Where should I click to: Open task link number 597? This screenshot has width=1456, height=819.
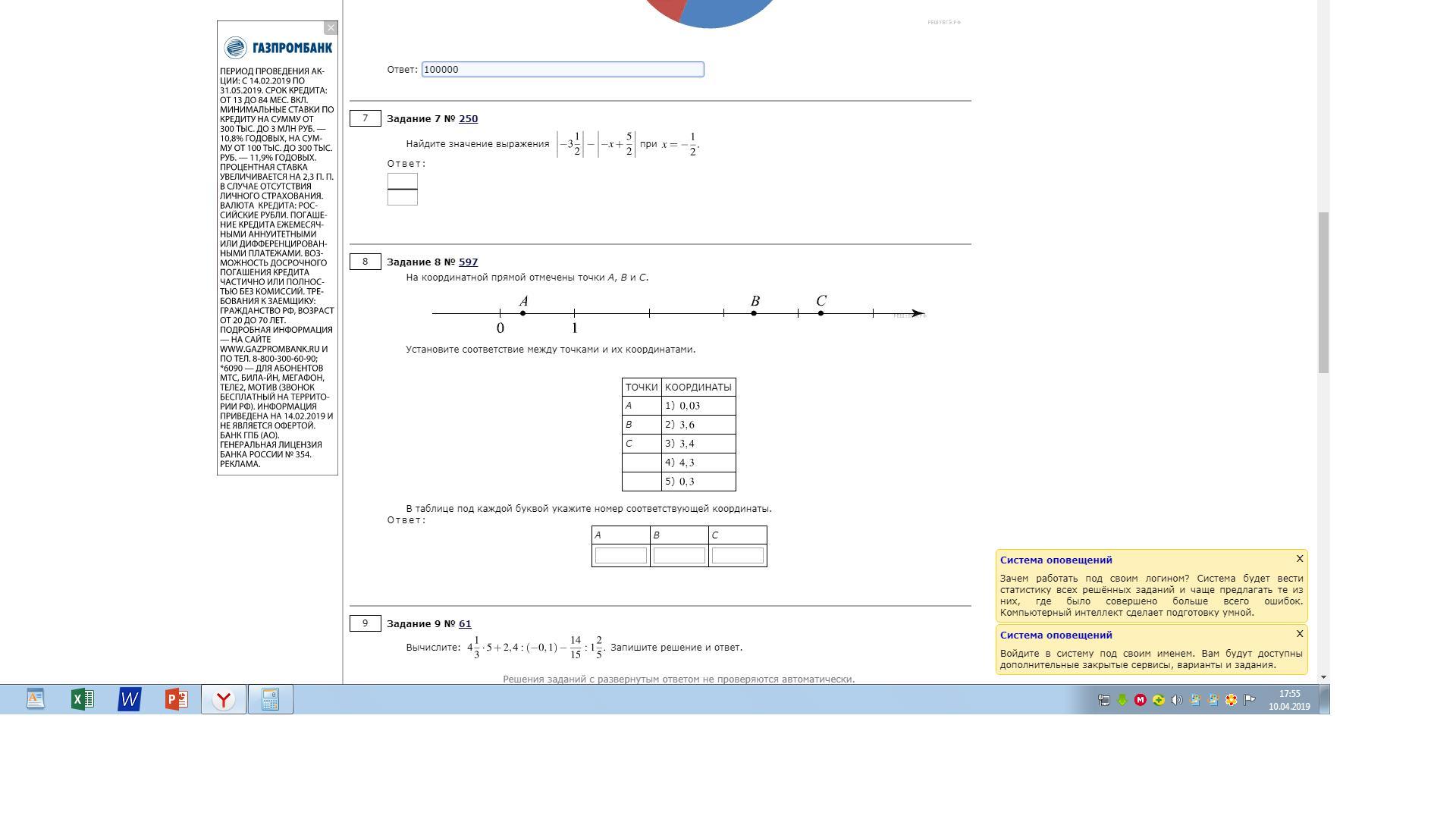tap(468, 262)
